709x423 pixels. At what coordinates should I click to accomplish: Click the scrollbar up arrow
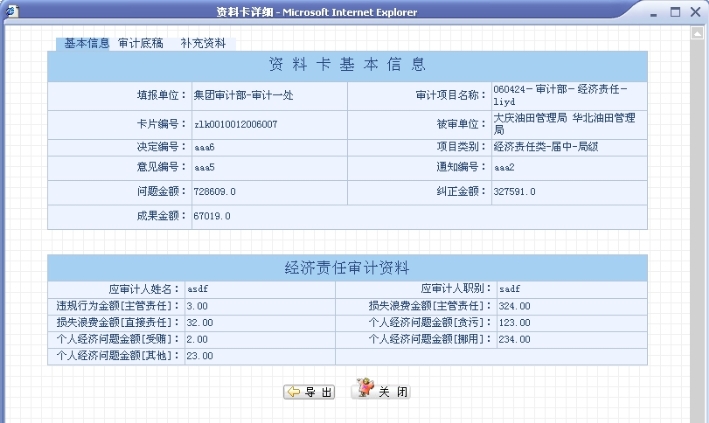tap(699, 33)
